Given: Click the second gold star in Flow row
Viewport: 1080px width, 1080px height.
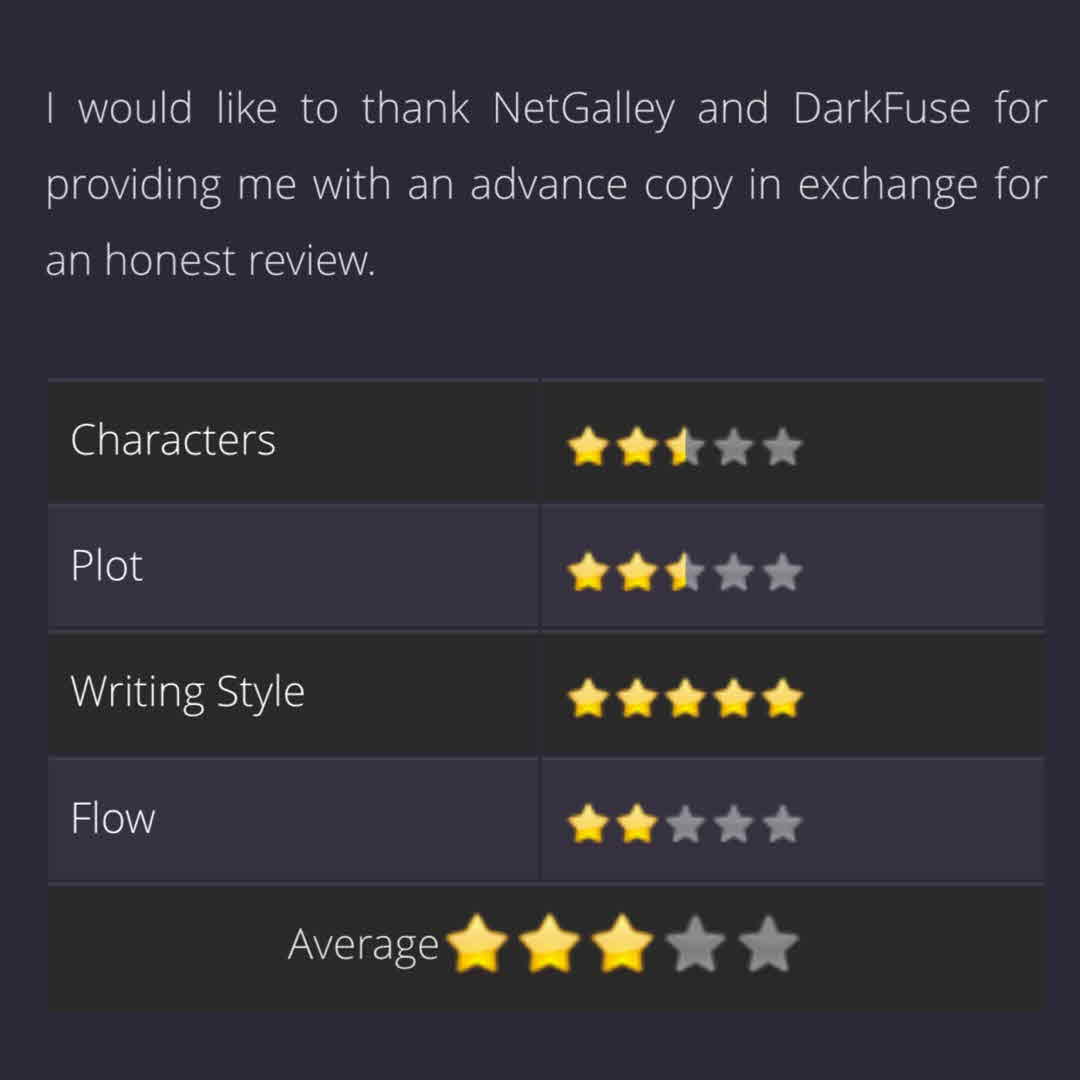Looking at the screenshot, I should click(x=636, y=825).
